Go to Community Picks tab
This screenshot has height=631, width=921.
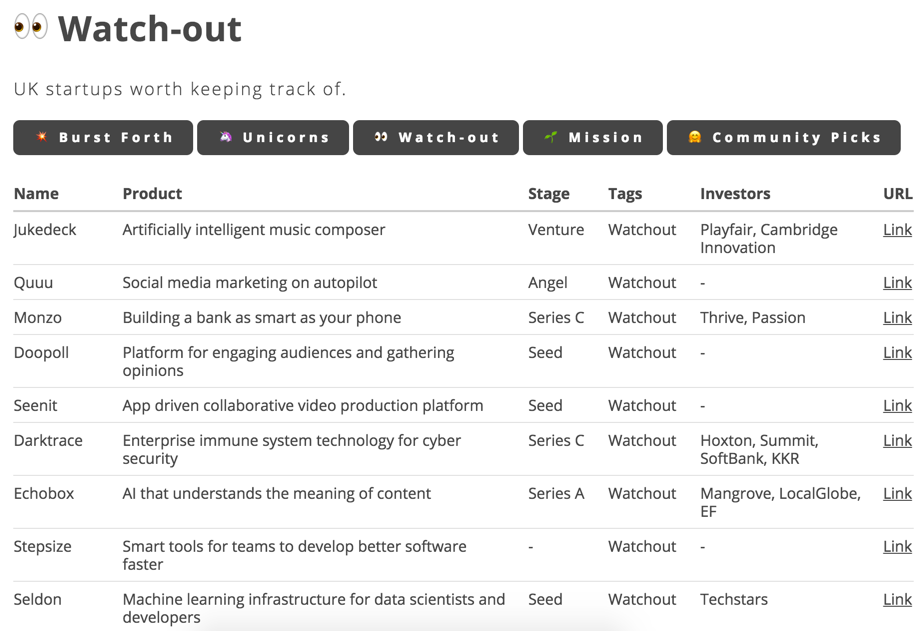click(783, 138)
